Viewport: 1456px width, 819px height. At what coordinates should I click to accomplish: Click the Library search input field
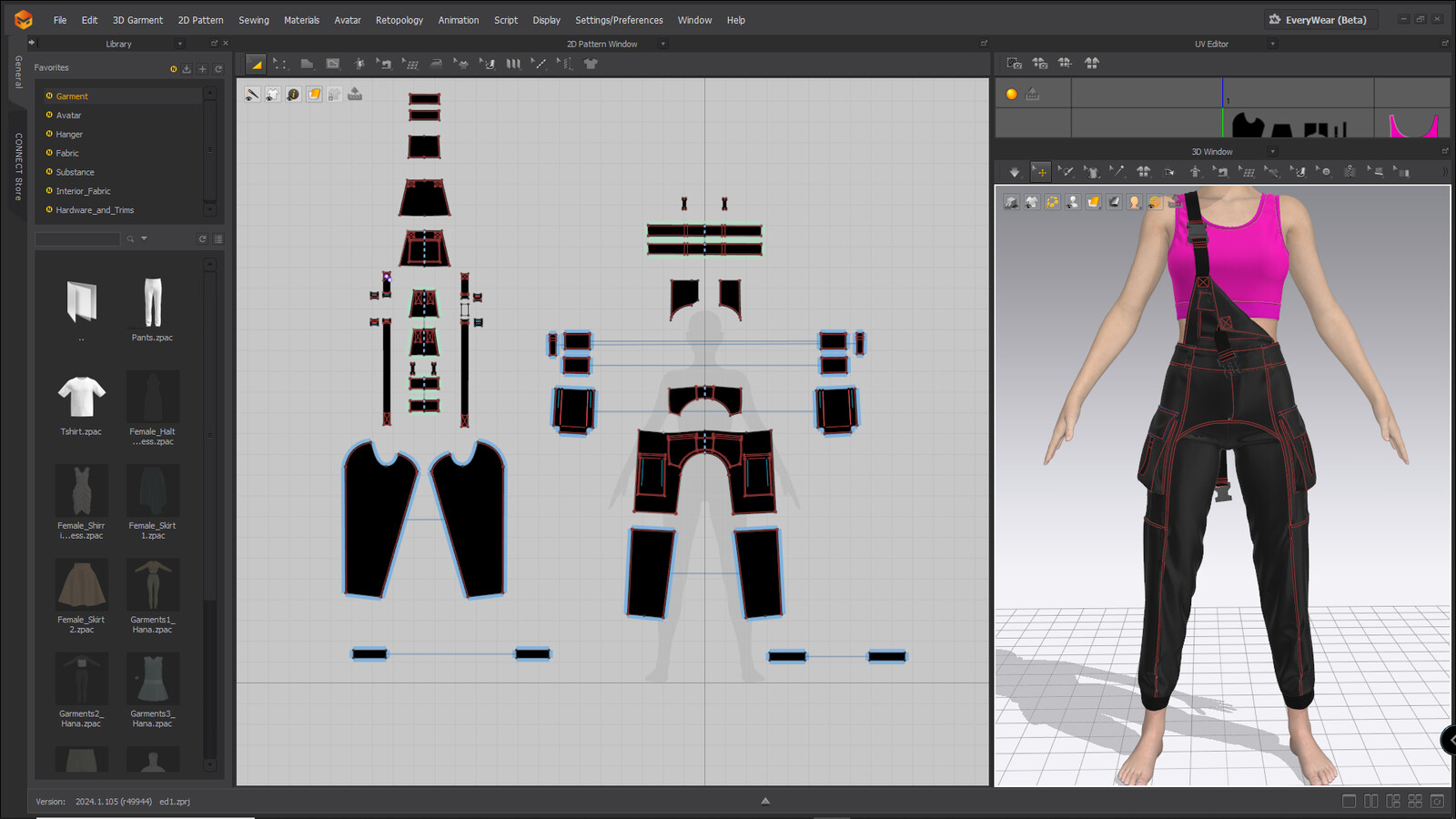77,239
